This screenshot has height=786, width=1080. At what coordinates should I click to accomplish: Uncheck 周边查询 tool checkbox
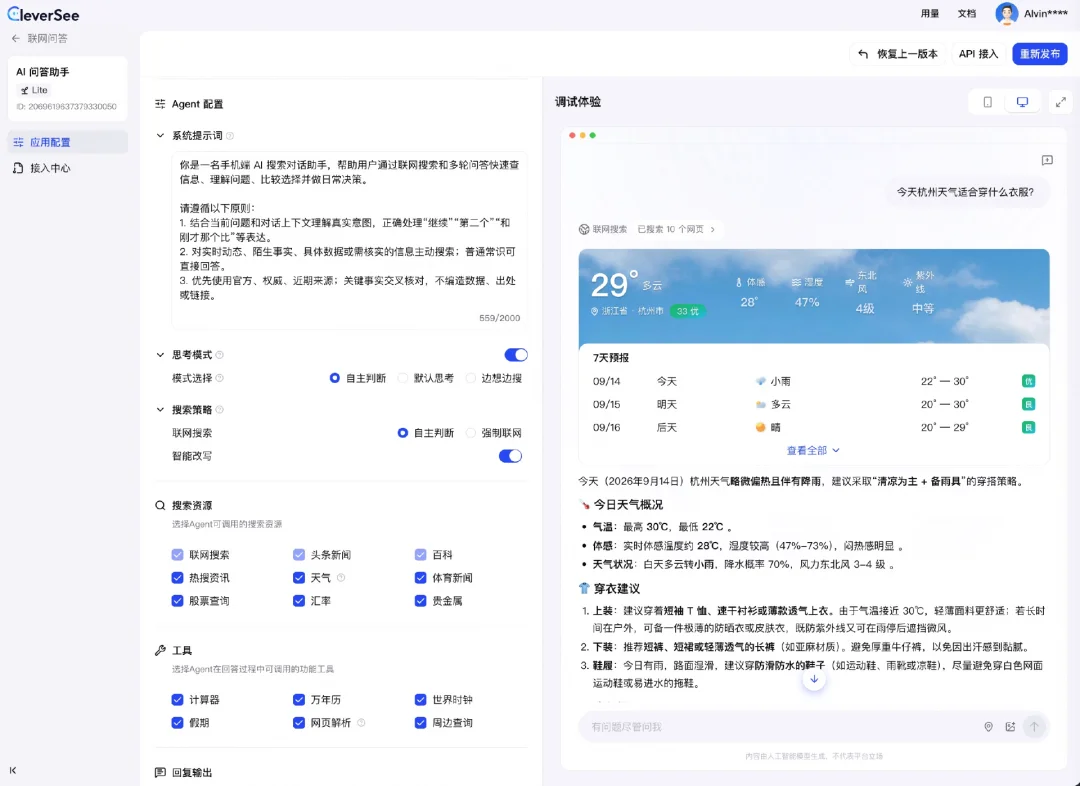click(420, 723)
